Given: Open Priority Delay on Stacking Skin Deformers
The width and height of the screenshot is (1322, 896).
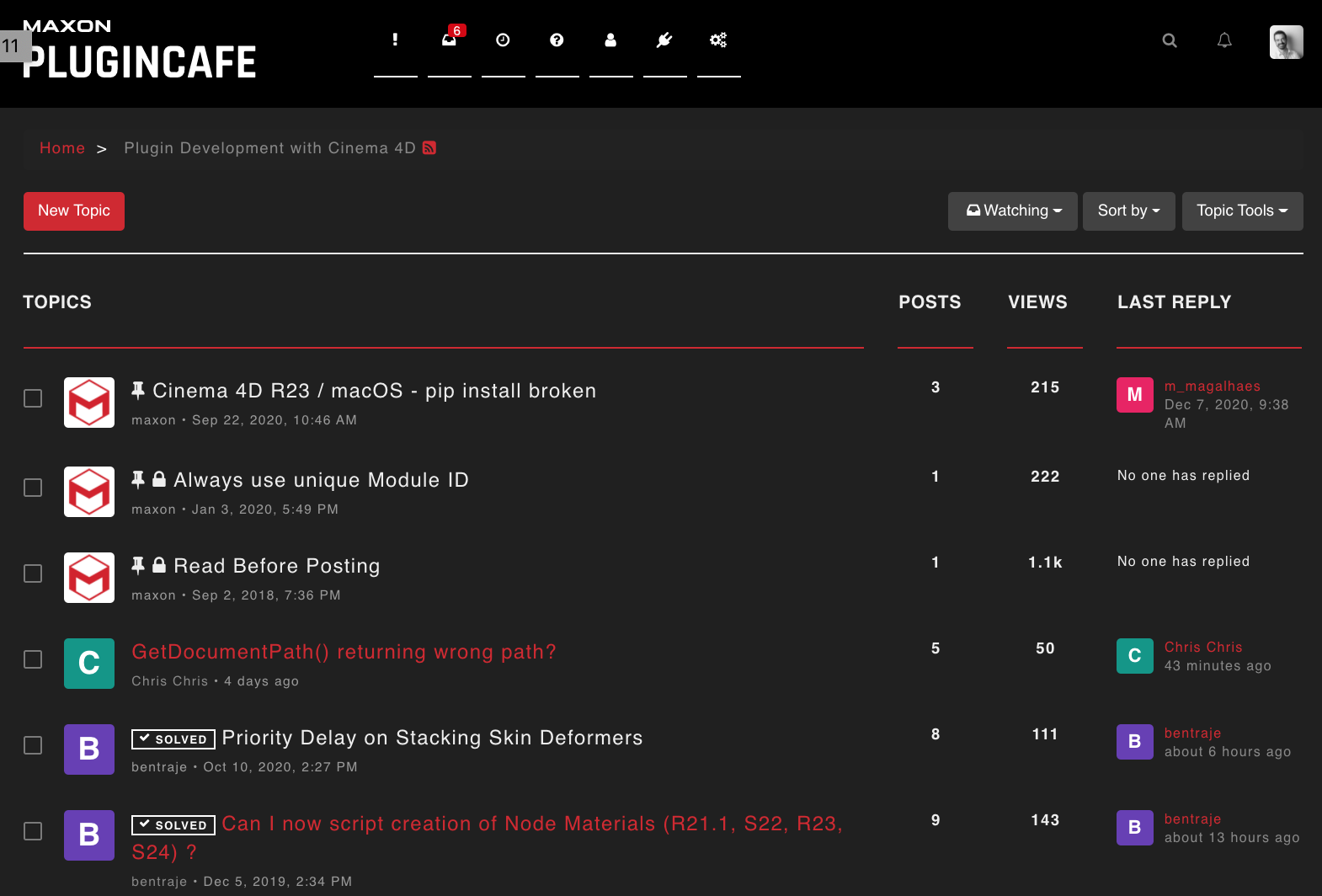Looking at the screenshot, I should (x=432, y=738).
